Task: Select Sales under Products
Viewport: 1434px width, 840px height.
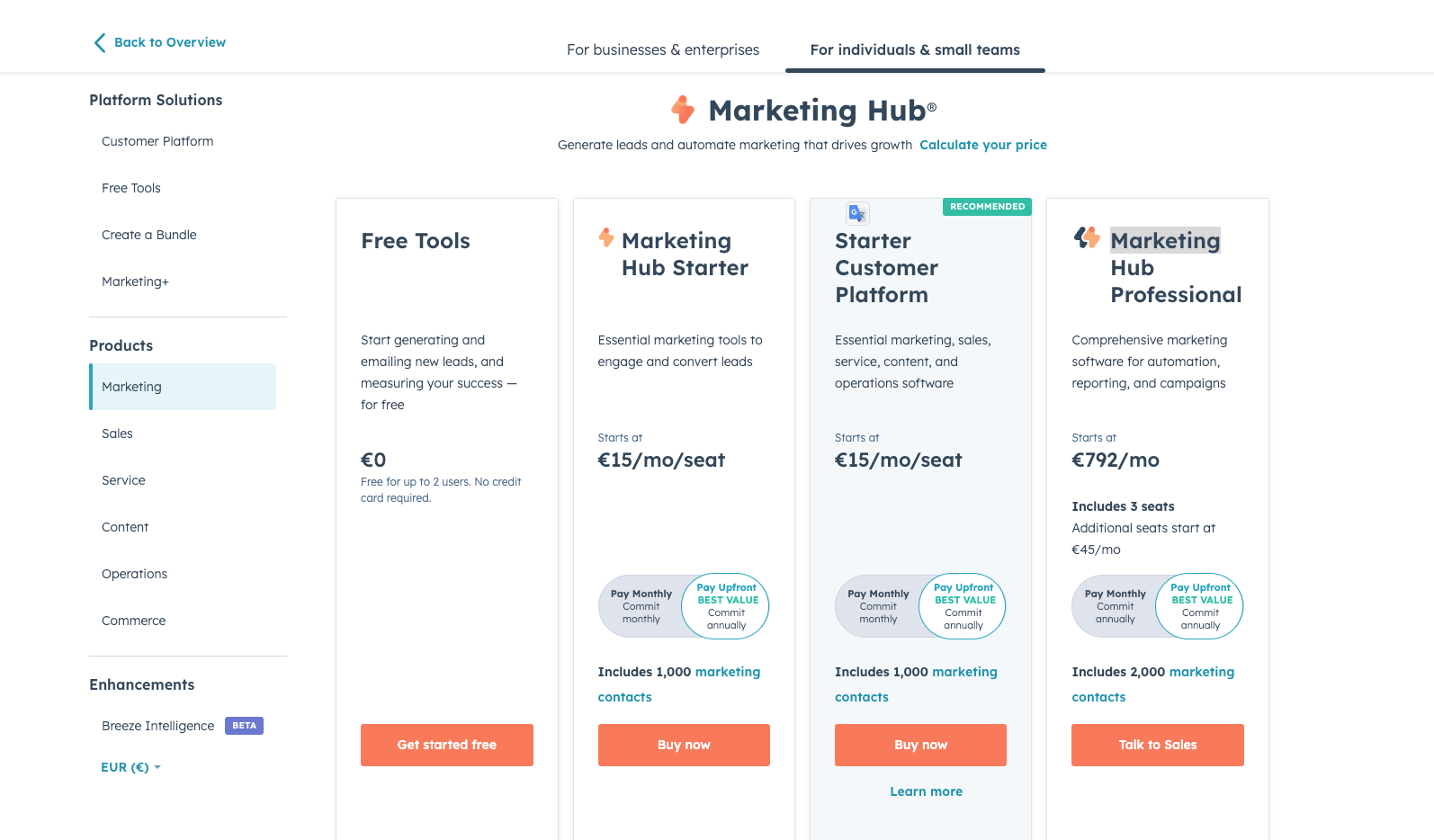Action: click(x=117, y=433)
